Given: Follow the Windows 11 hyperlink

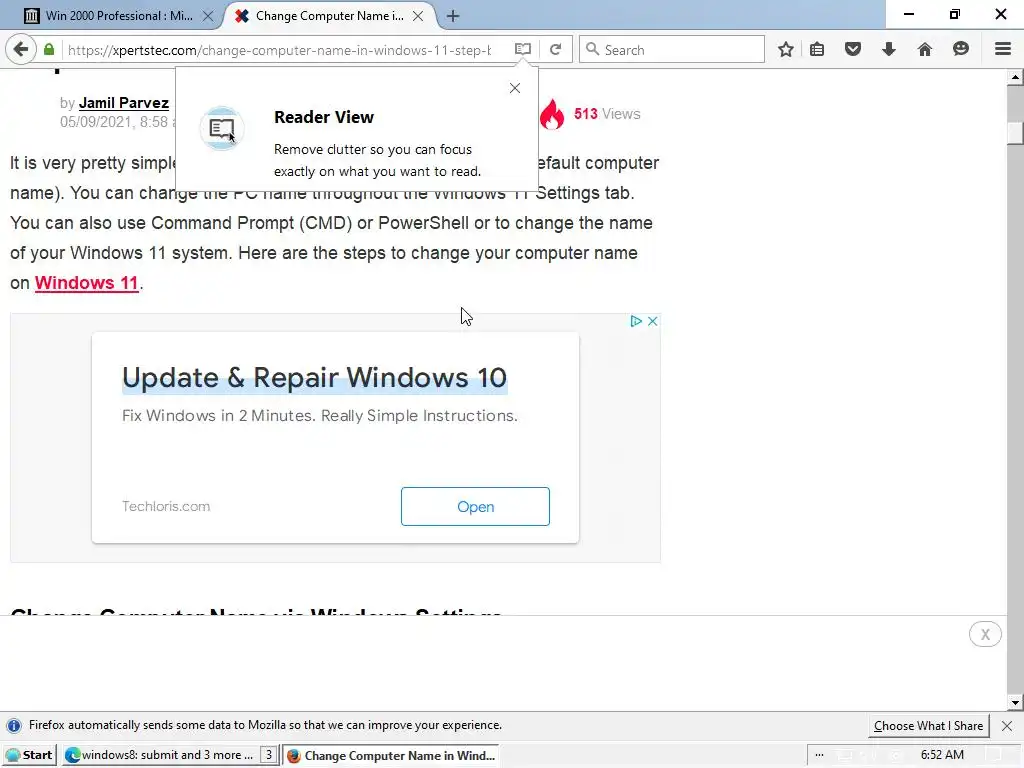Looking at the screenshot, I should click(x=86, y=283).
